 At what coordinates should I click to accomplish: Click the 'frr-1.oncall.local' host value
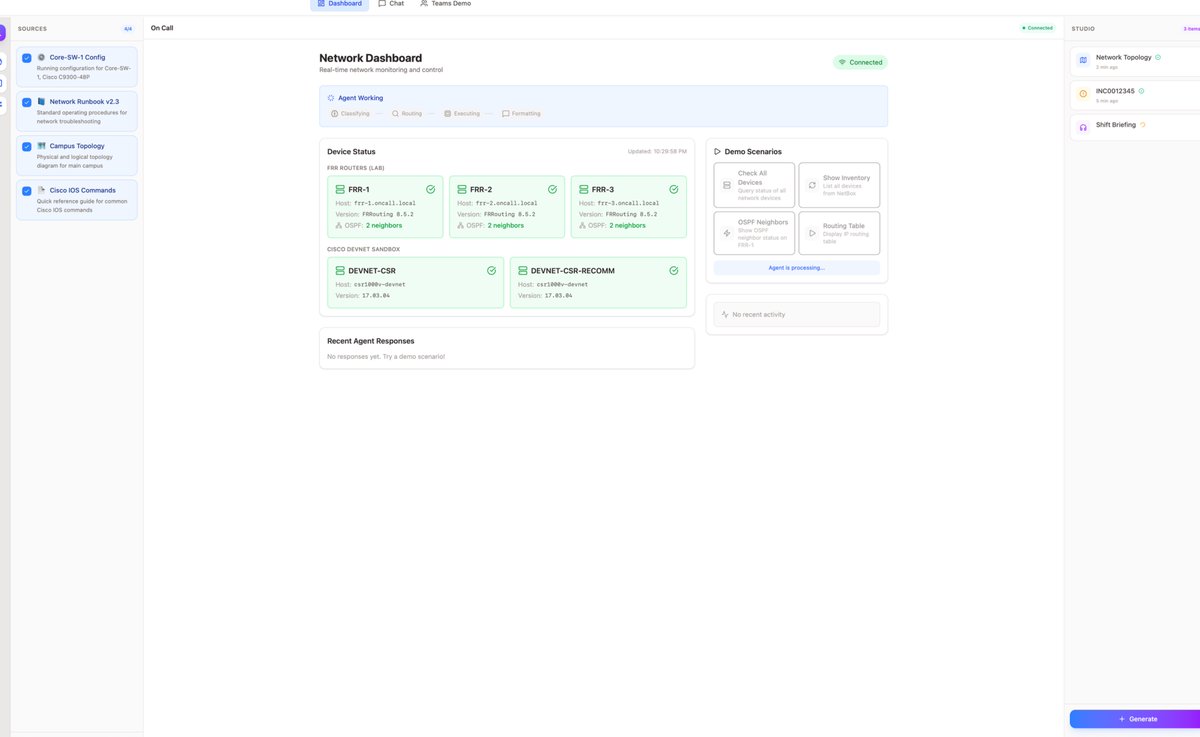coord(385,203)
